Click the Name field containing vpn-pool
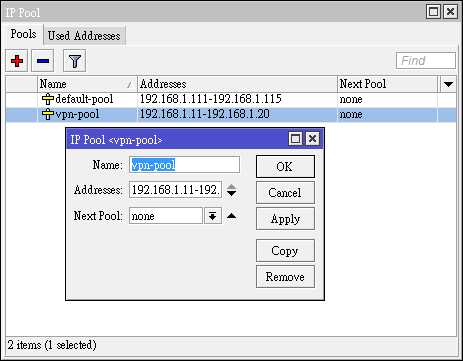The height and width of the screenshot is (361, 463). [x=184, y=165]
